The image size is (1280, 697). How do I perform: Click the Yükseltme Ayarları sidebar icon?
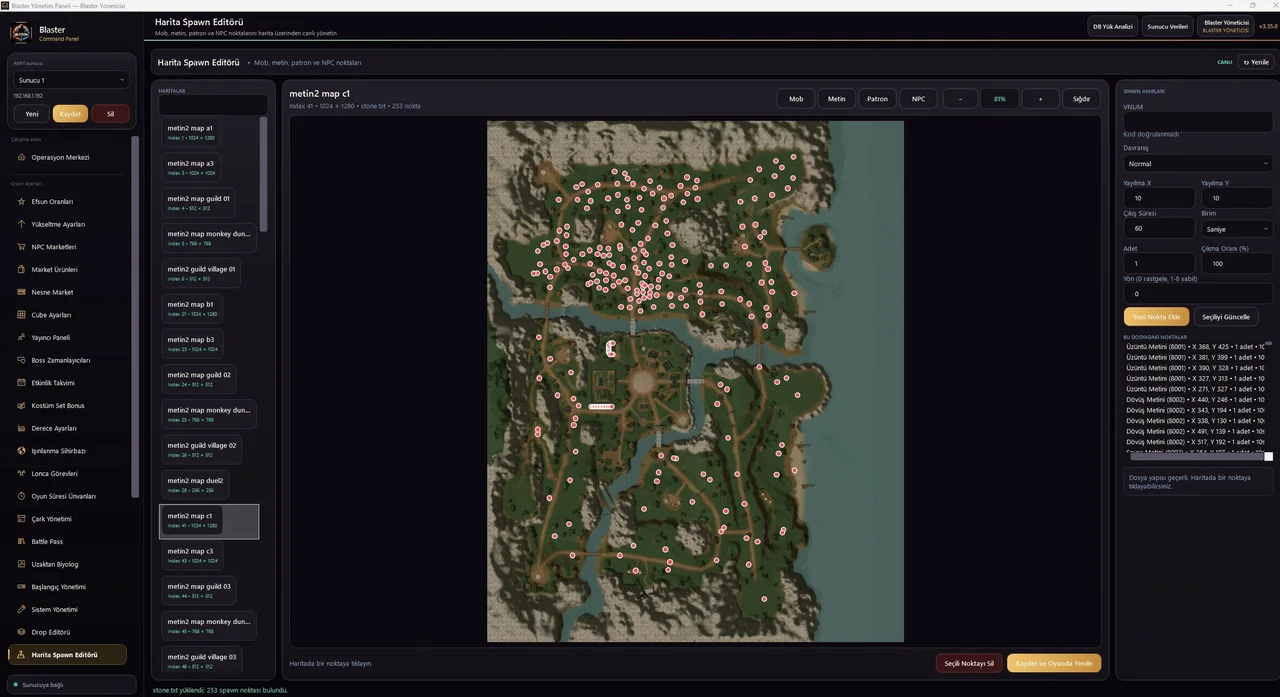(x=21, y=224)
